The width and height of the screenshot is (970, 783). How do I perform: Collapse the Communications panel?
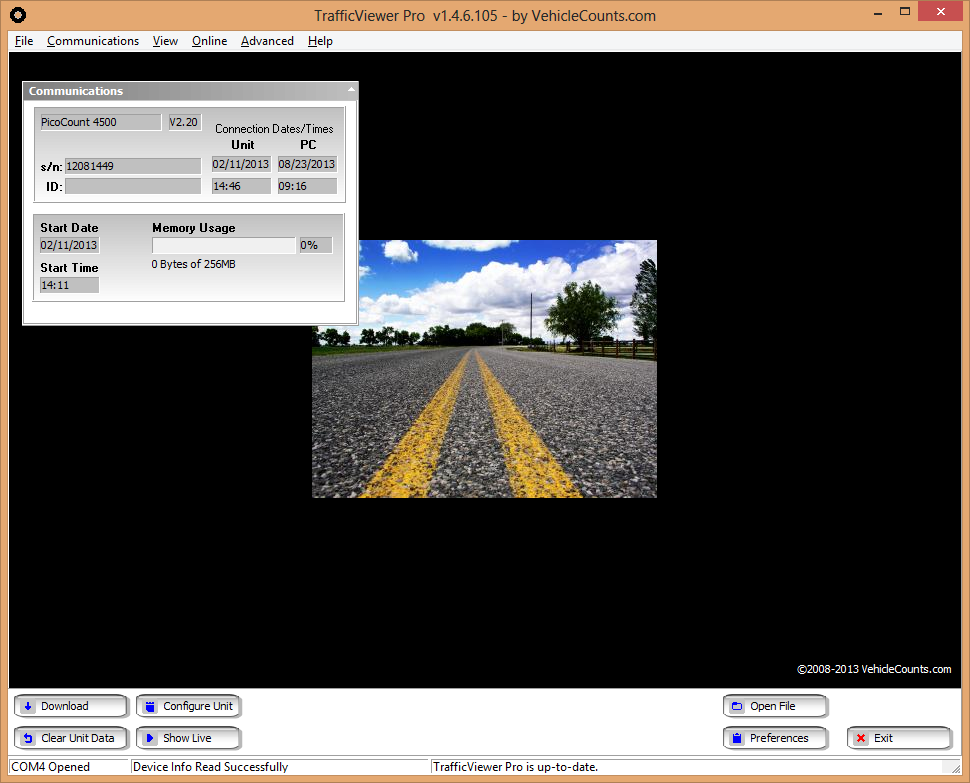tap(349, 90)
